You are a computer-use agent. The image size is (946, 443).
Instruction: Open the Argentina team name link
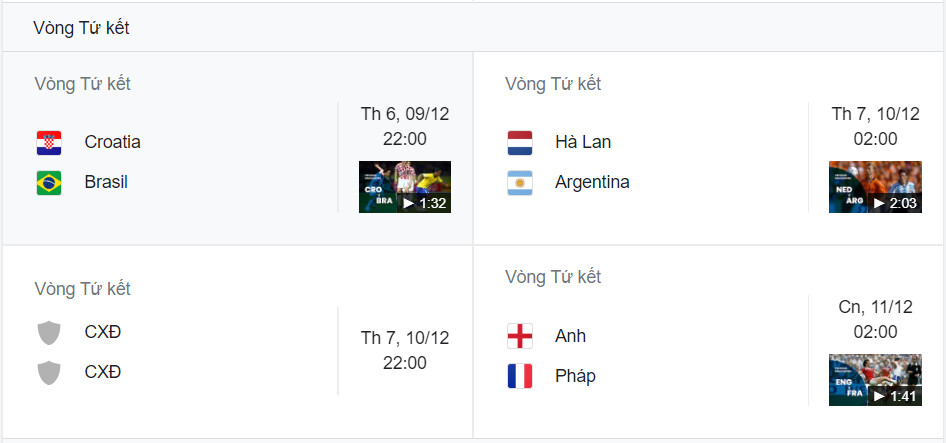[x=592, y=183]
